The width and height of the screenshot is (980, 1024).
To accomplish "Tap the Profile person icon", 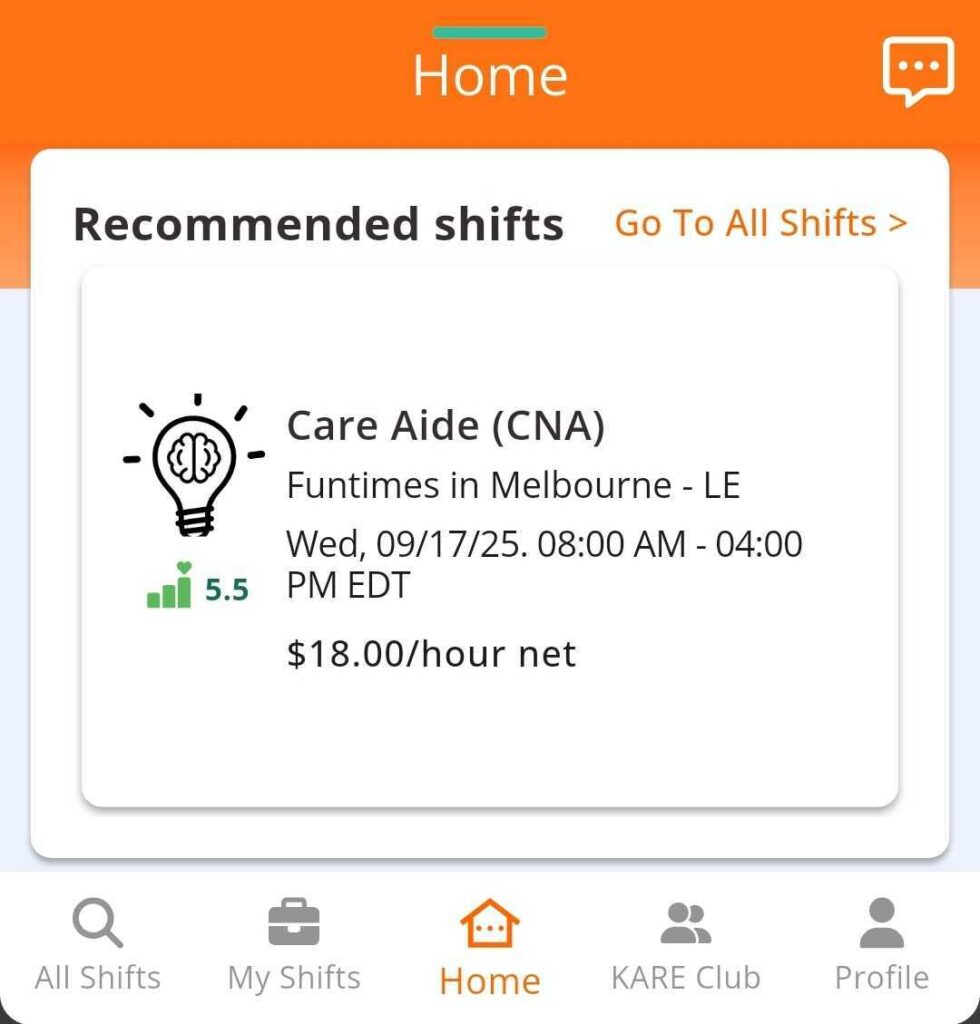I will coord(882,923).
